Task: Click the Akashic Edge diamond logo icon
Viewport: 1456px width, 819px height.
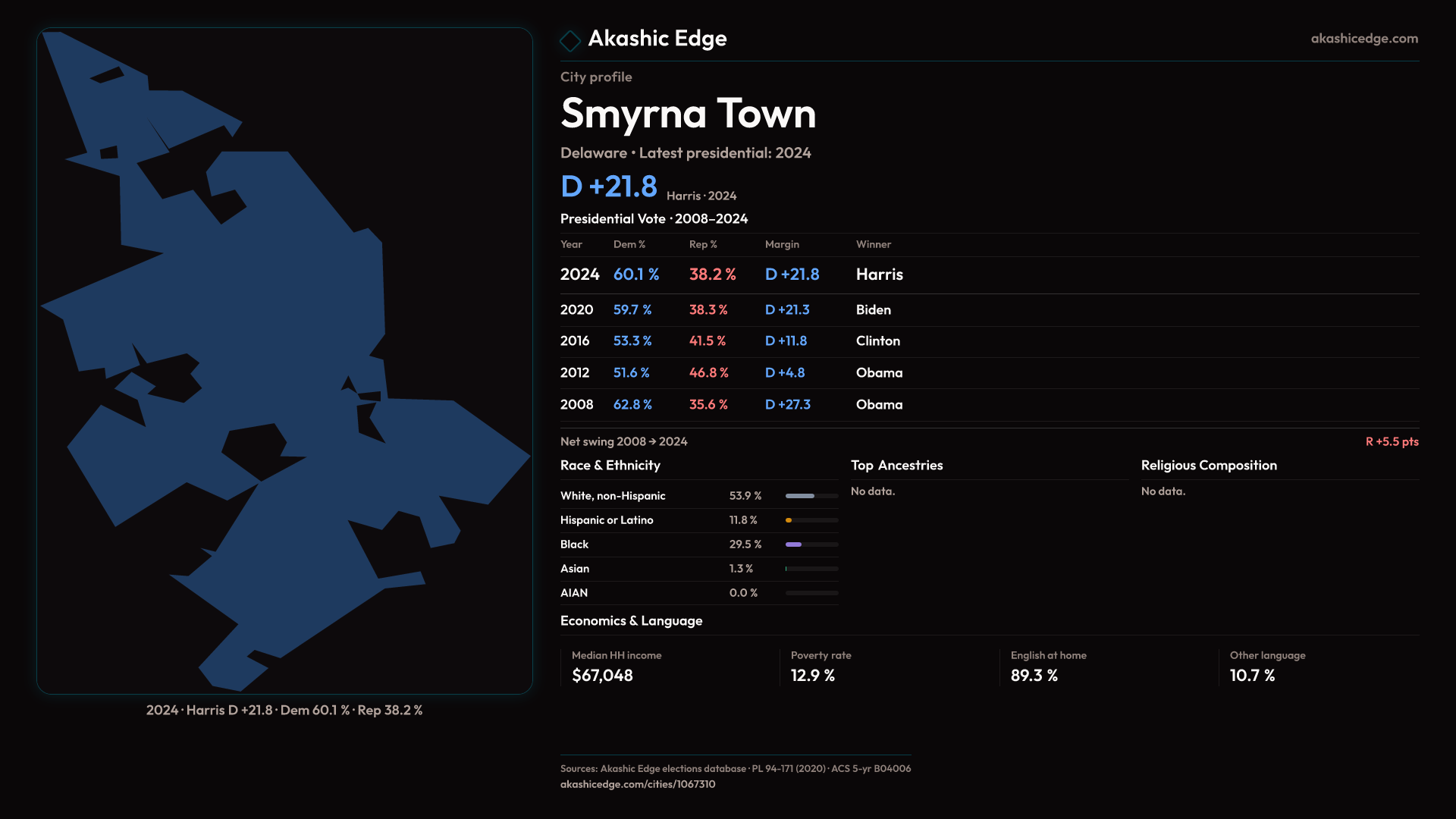Action: coord(570,40)
